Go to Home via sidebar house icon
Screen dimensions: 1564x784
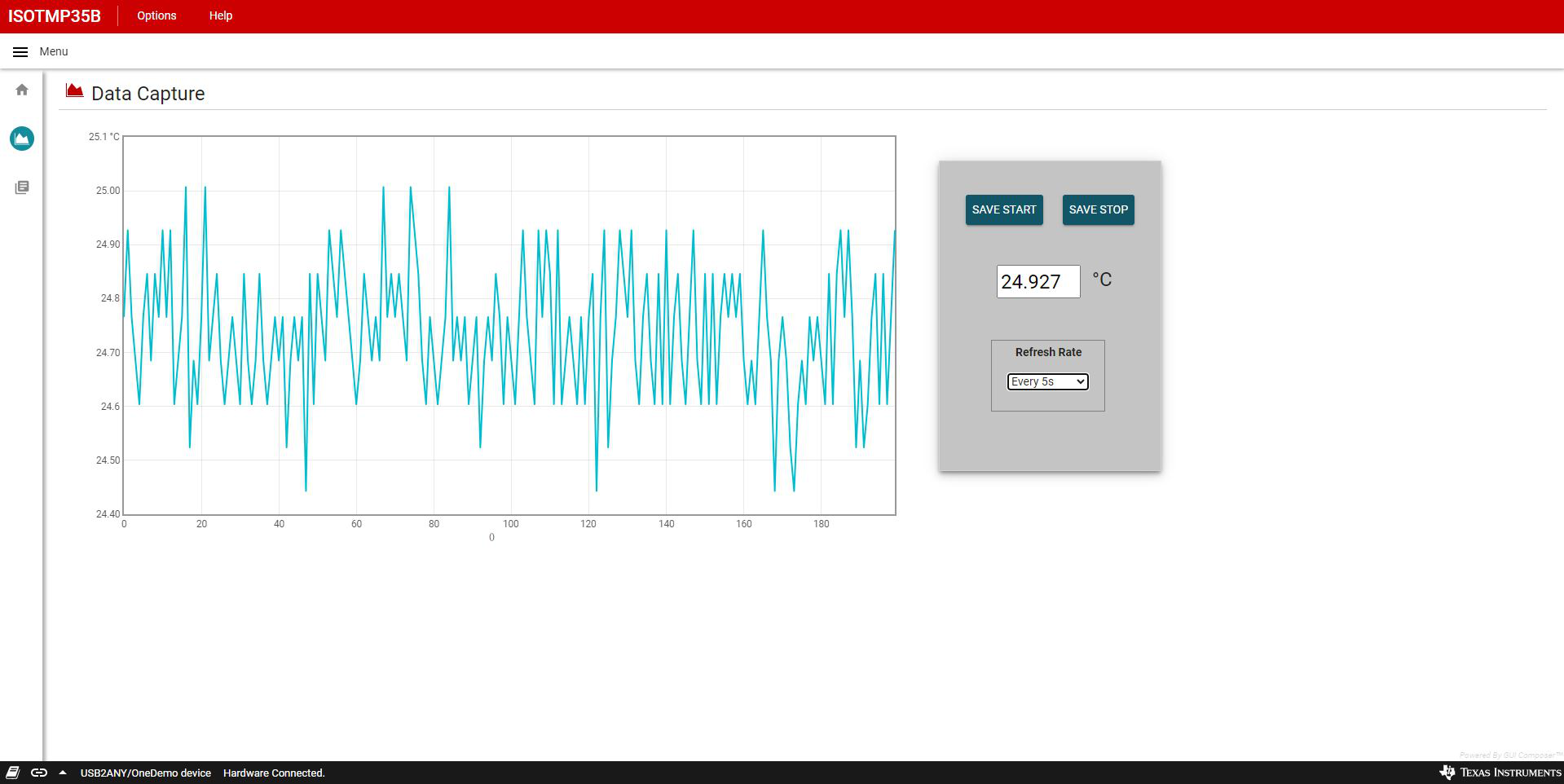(22, 90)
